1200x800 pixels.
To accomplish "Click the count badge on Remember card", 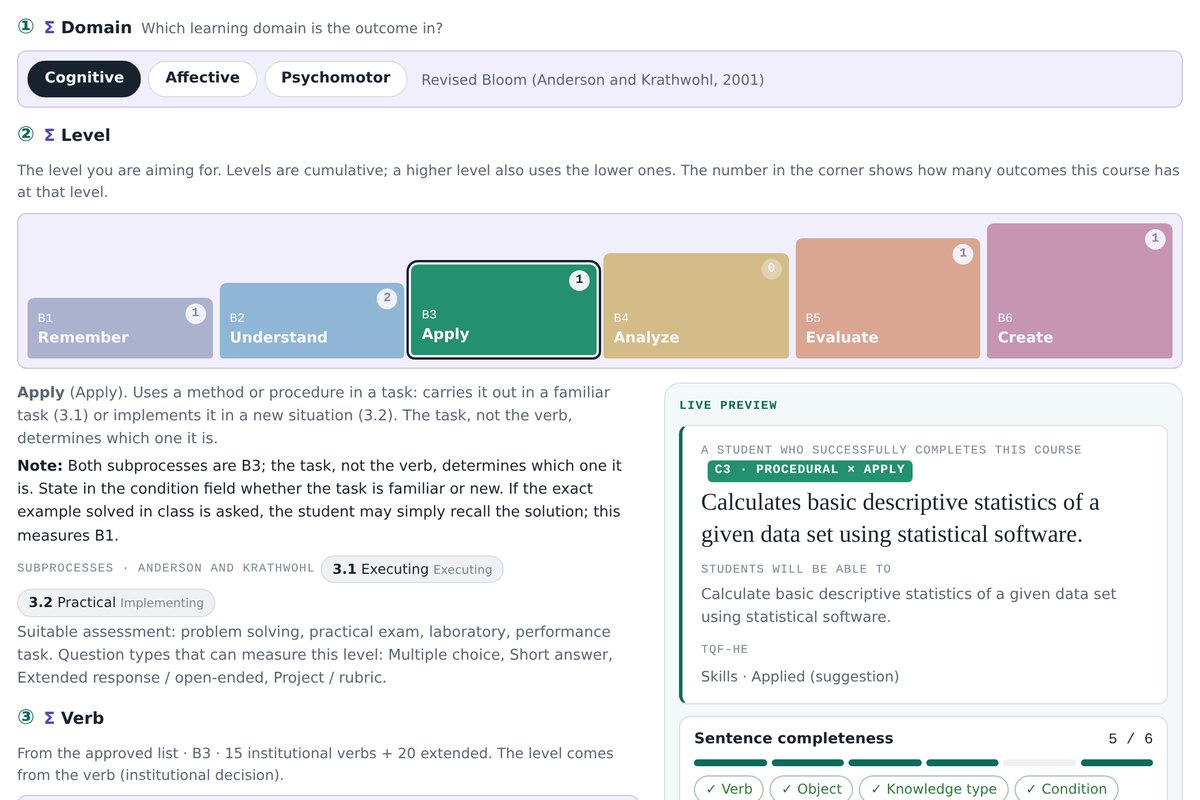I will (195, 314).
